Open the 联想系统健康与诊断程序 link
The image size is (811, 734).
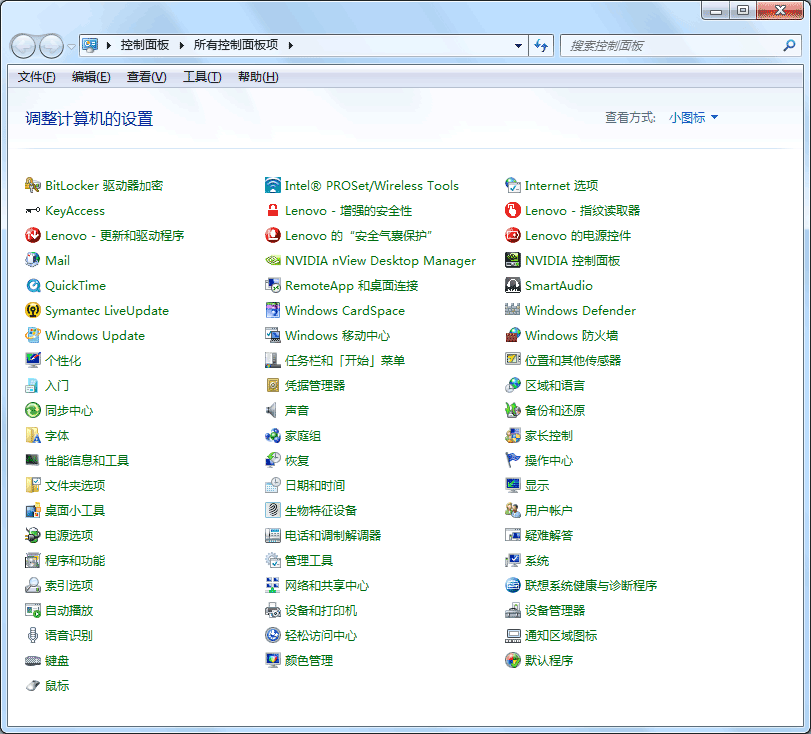(591, 585)
